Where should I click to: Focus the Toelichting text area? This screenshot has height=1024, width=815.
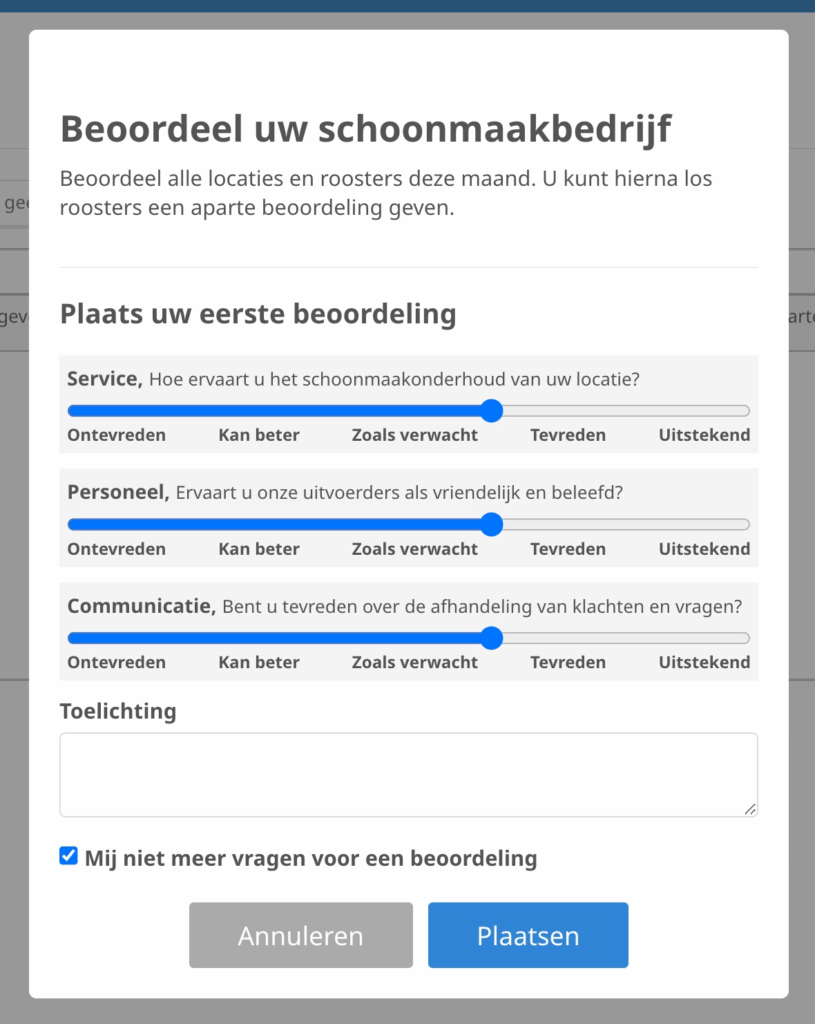pos(408,775)
